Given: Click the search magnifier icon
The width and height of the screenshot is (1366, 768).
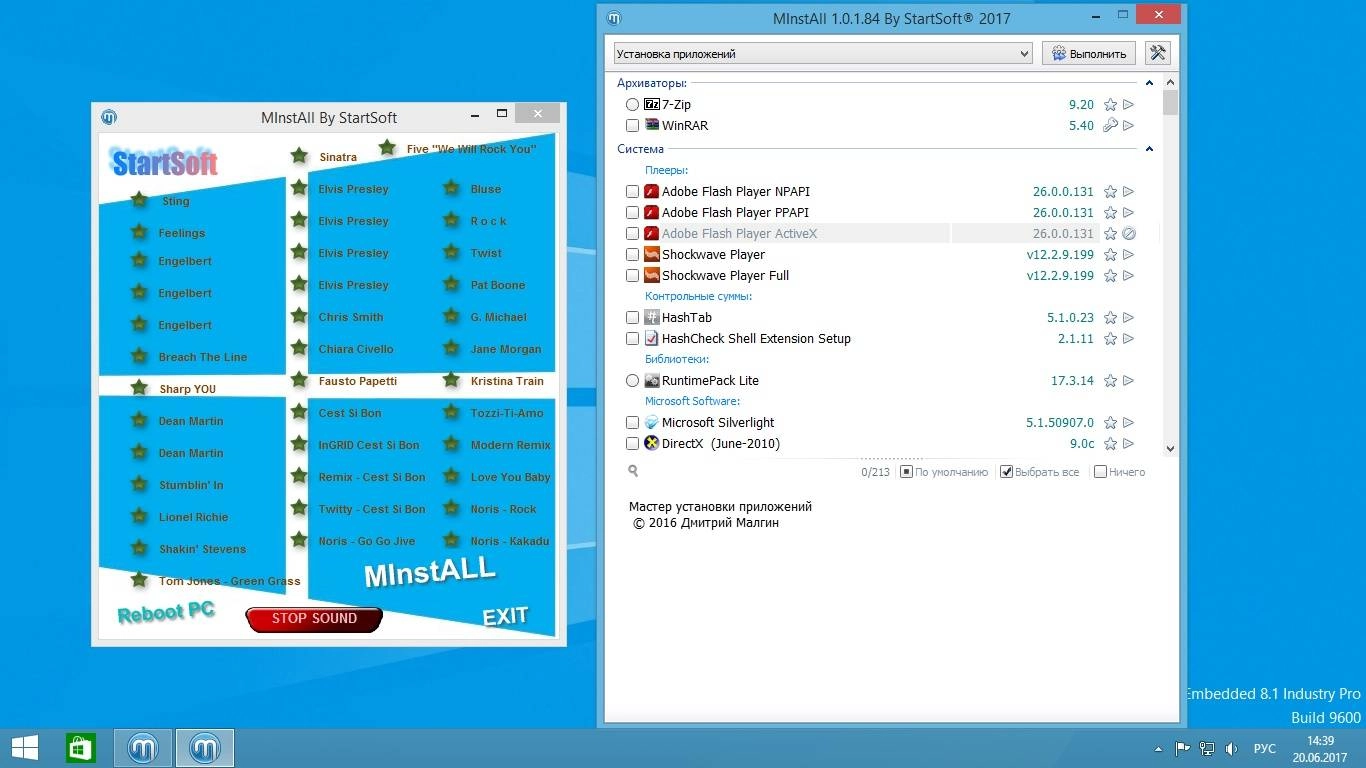Looking at the screenshot, I should pyautogui.click(x=633, y=471).
